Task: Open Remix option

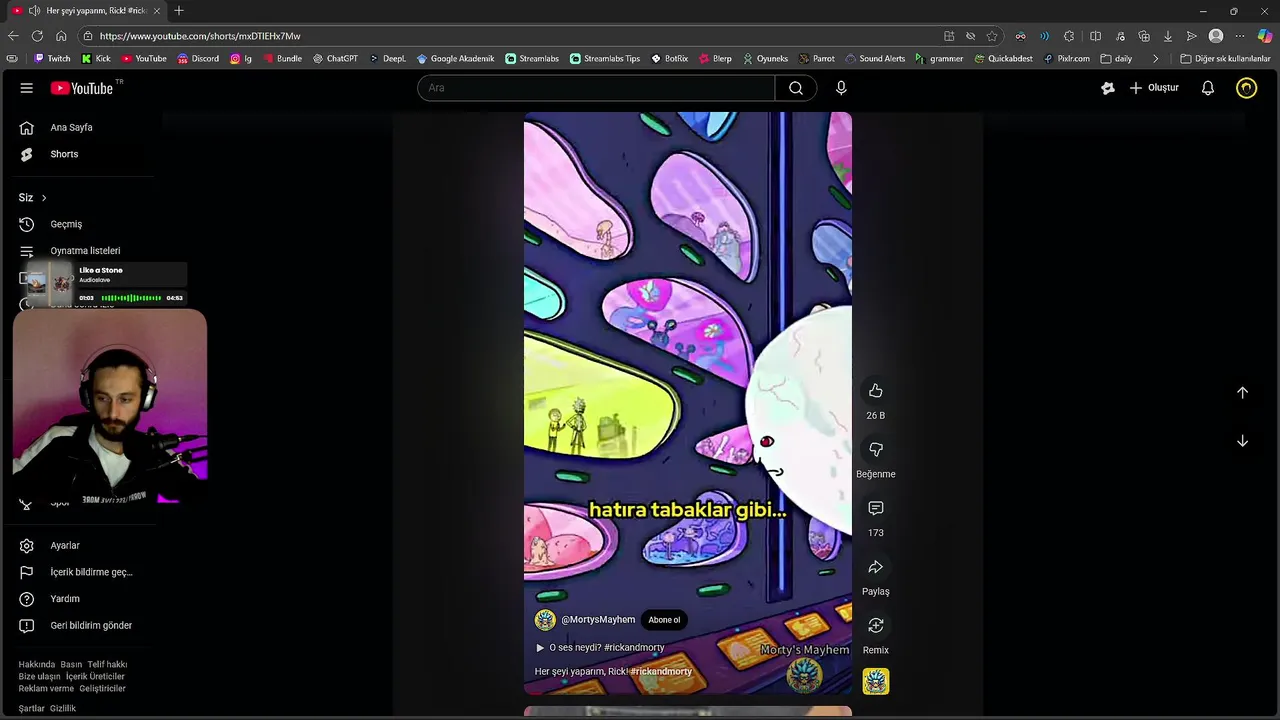Action: pyautogui.click(x=876, y=626)
